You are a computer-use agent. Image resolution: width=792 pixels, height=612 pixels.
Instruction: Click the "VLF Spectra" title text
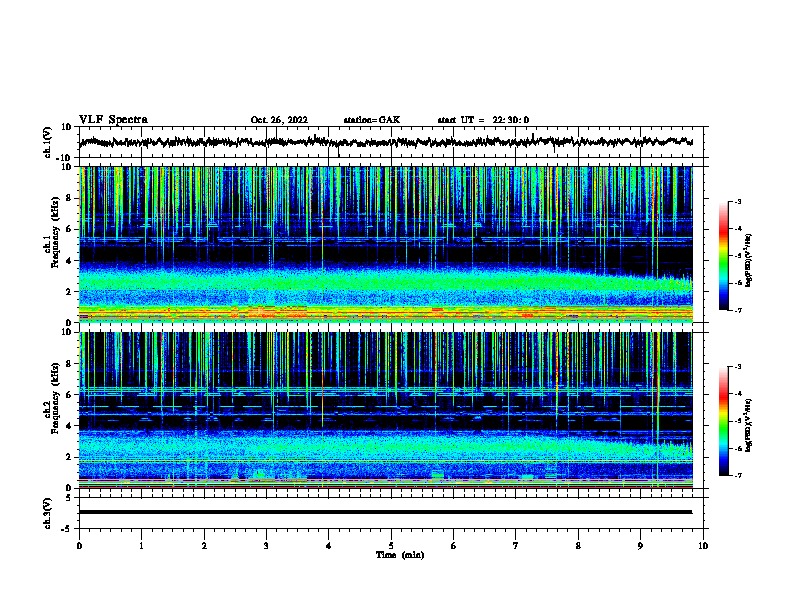(113, 120)
